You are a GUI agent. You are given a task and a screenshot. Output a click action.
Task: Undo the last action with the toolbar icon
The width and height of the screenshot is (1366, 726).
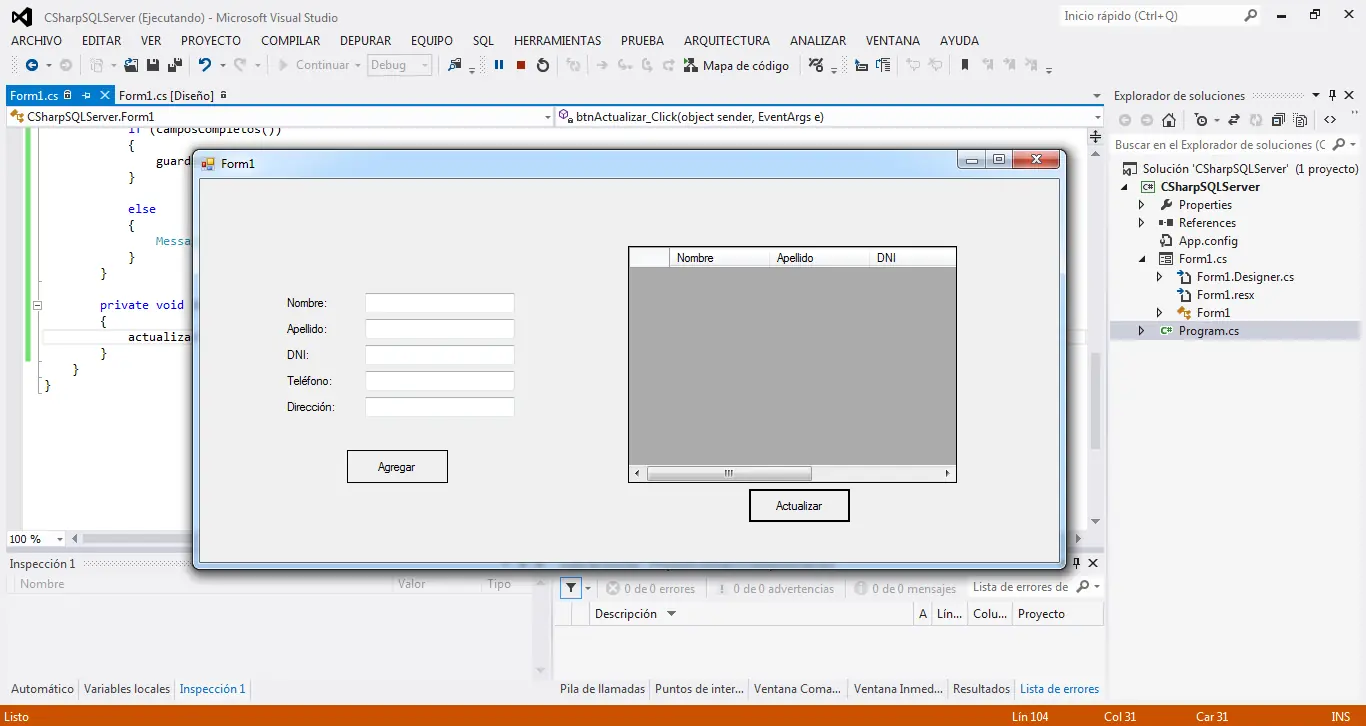(x=204, y=65)
